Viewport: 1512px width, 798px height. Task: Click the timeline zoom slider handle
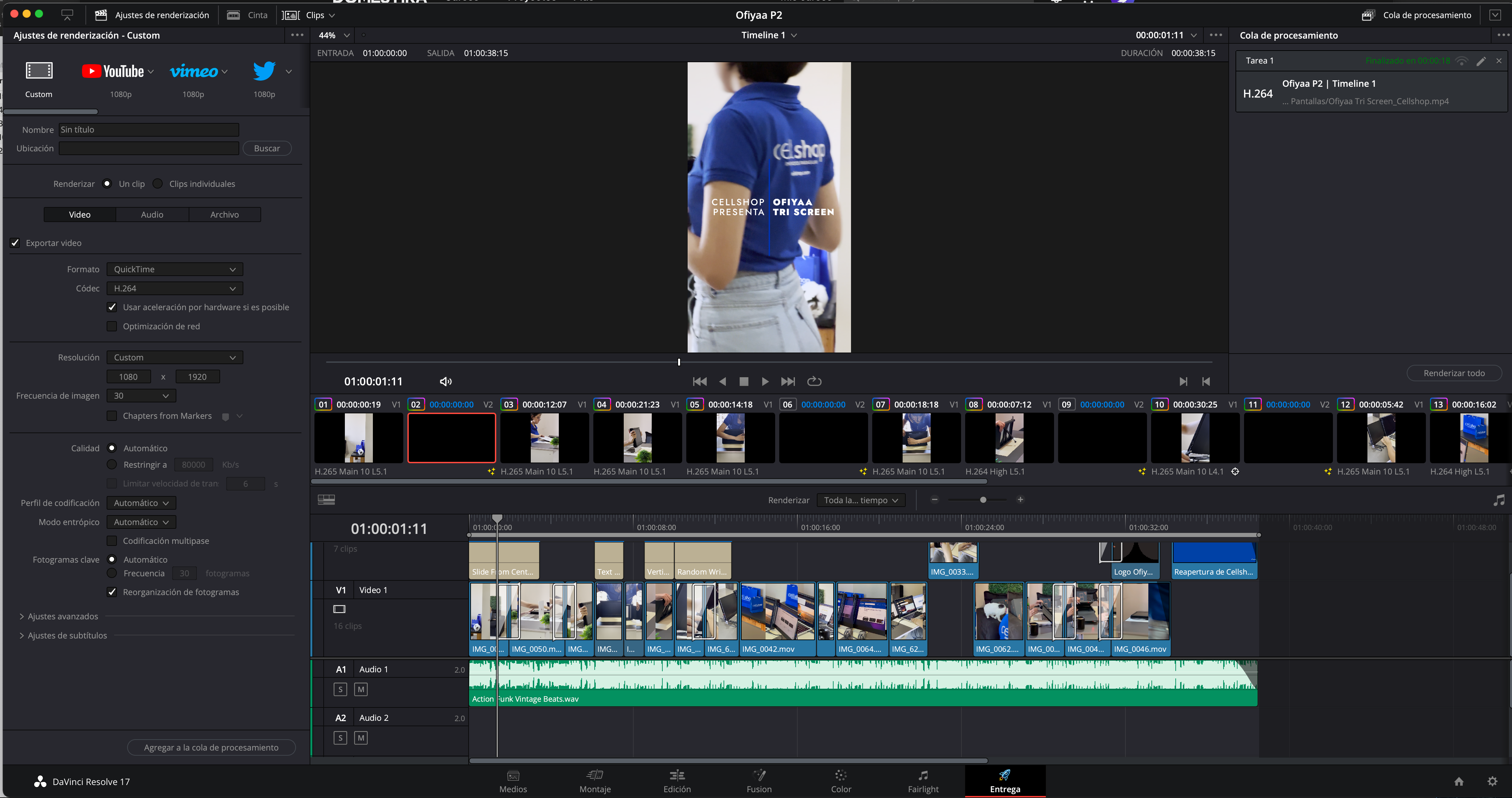click(983, 500)
